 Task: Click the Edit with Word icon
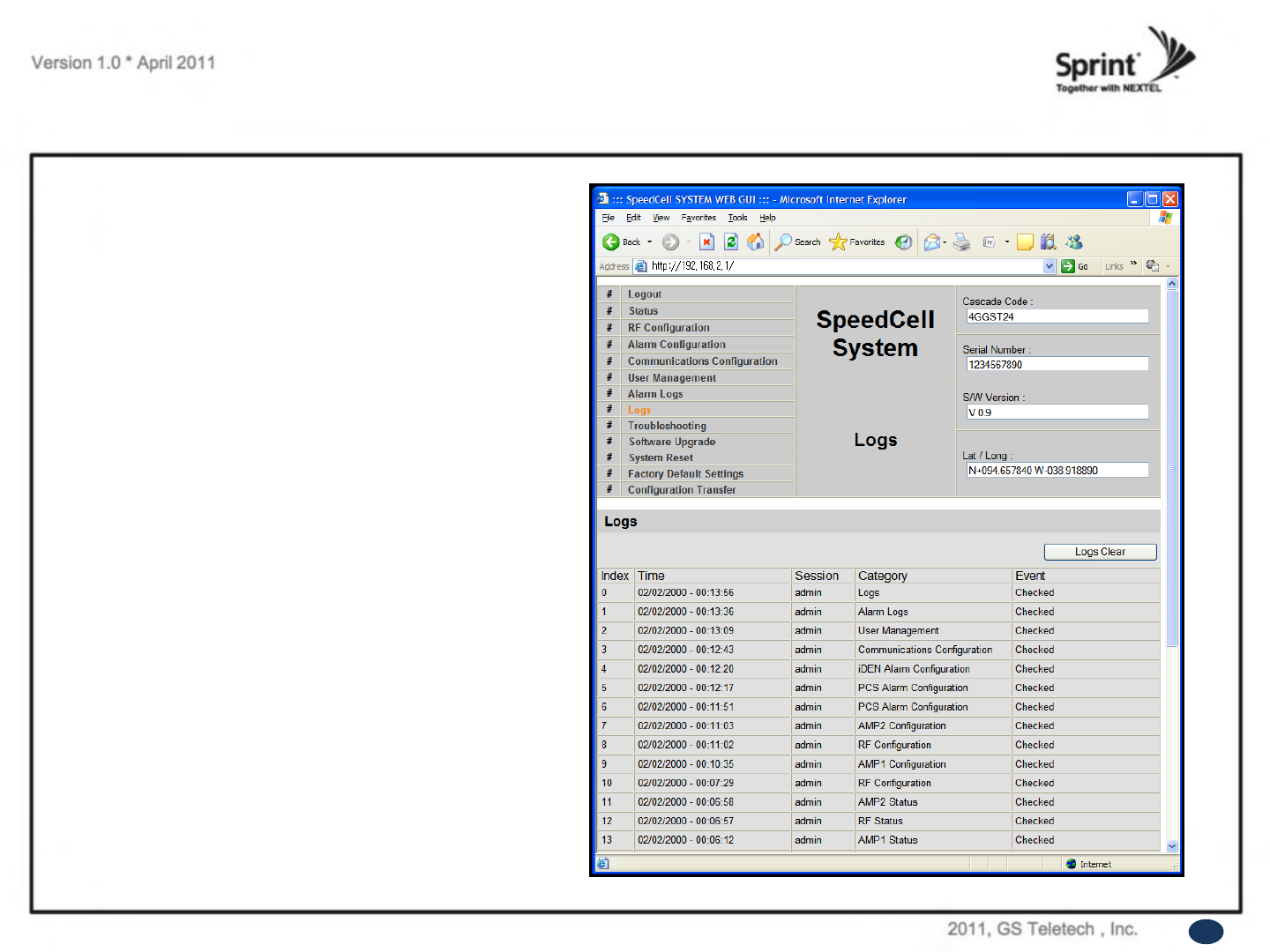coord(990,242)
